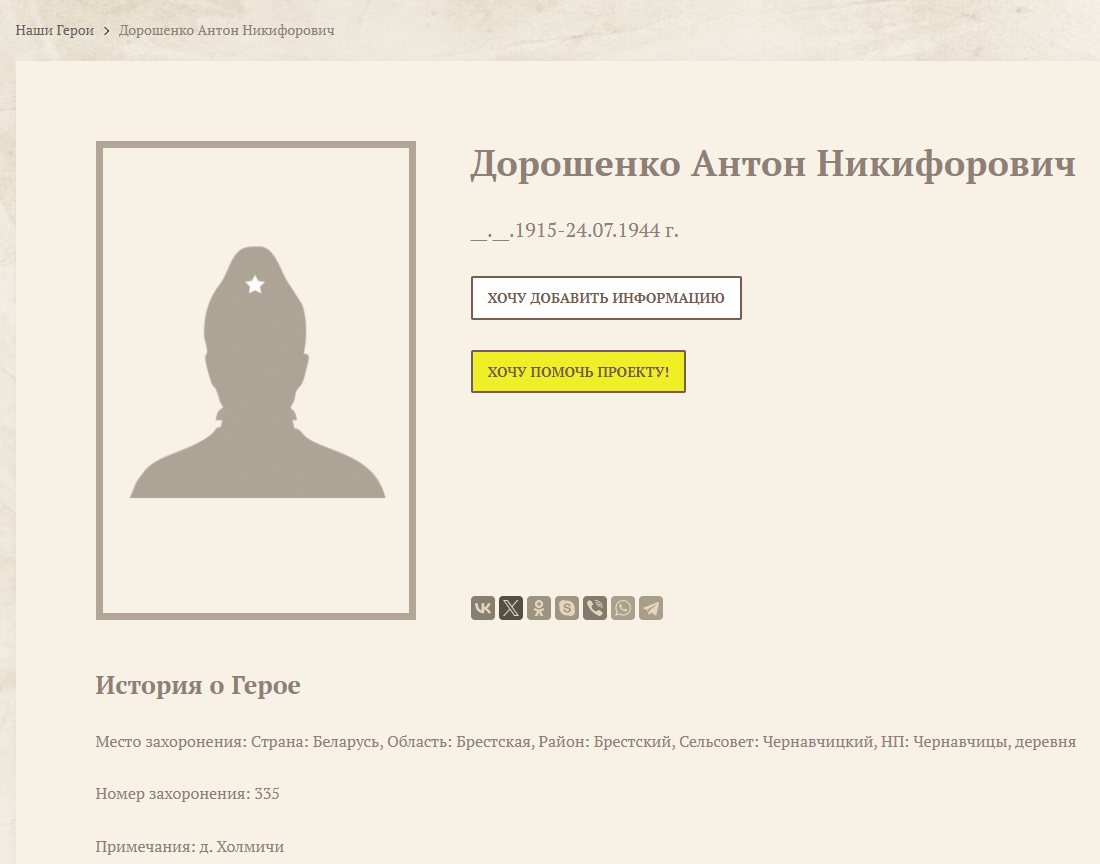The image size is (1100, 864).
Task: Select the page title Дорошенко Антон Никифорович
Action: click(x=774, y=164)
